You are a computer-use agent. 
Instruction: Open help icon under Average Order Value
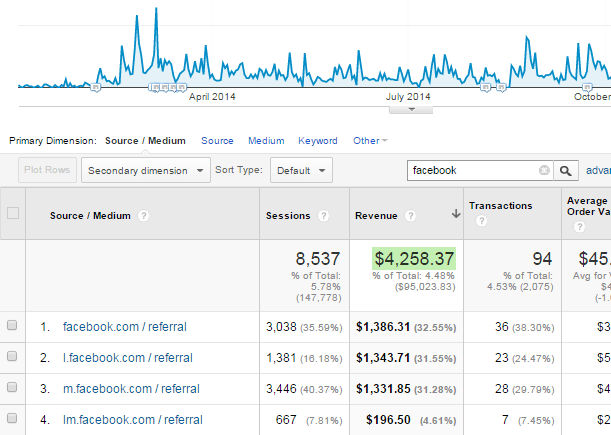point(579,226)
